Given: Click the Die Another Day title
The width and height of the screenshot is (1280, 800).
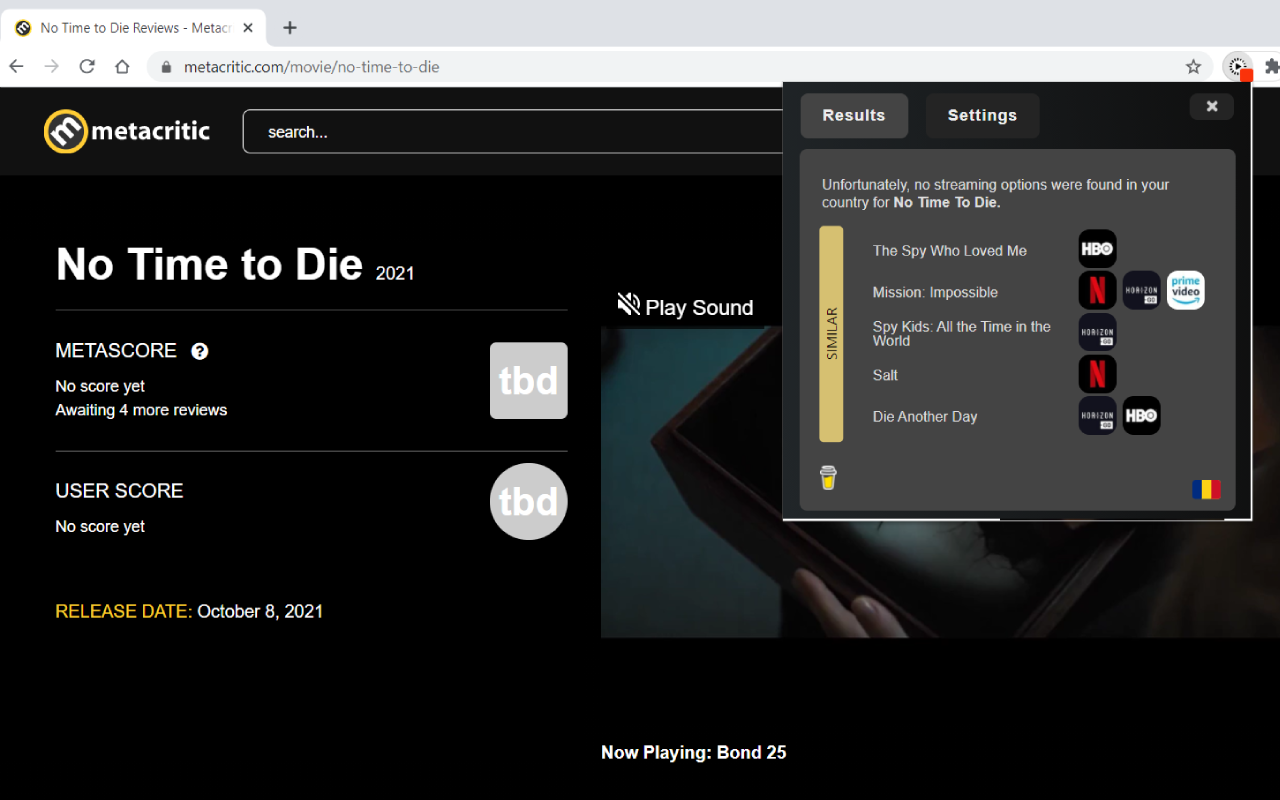Looking at the screenshot, I should pos(925,417).
